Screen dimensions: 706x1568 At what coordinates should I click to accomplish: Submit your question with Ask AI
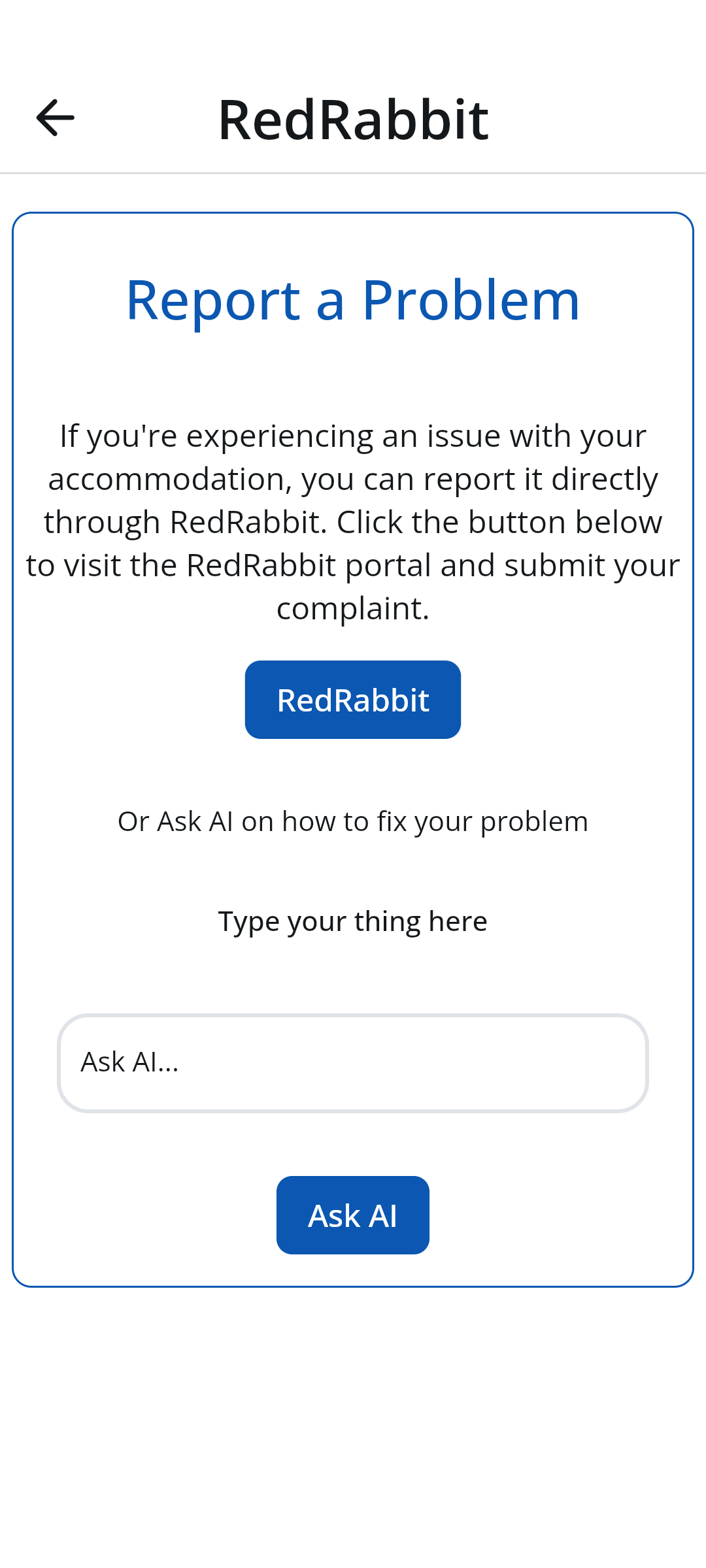coord(353,1215)
